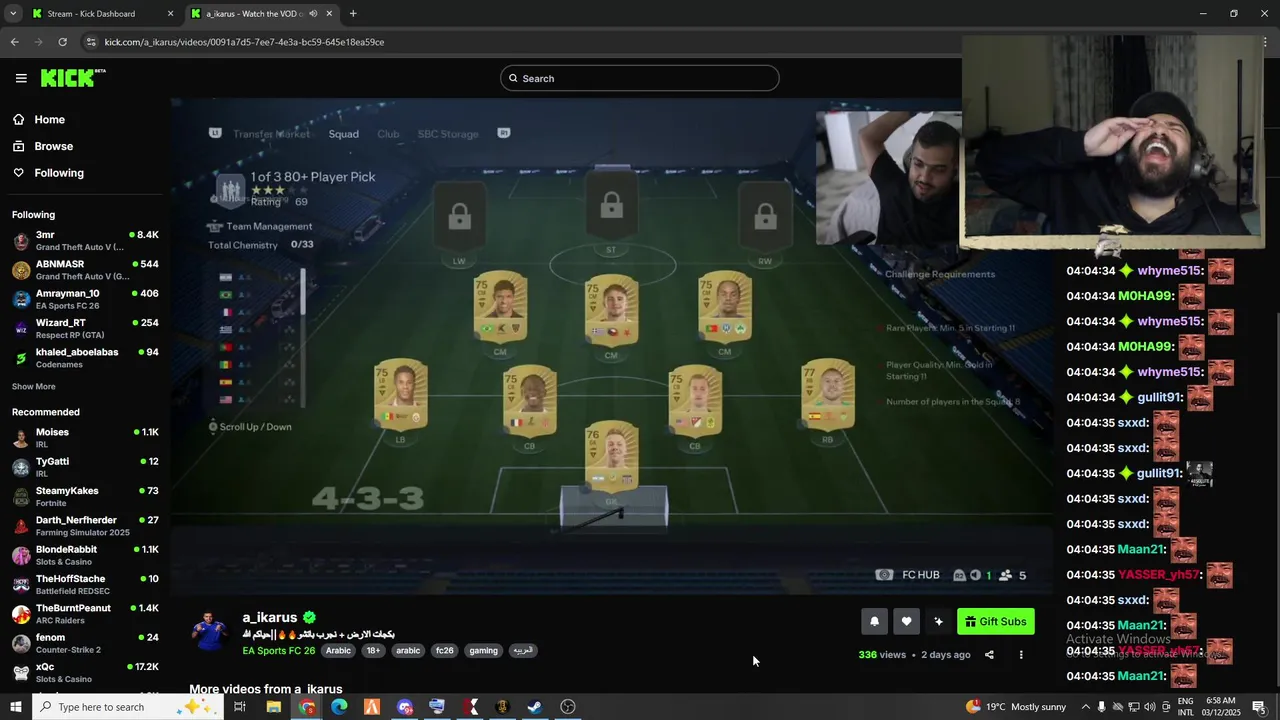The image size is (1280, 720).
Task: Toggle the follow heart button
Action: (x=906, y=621)
